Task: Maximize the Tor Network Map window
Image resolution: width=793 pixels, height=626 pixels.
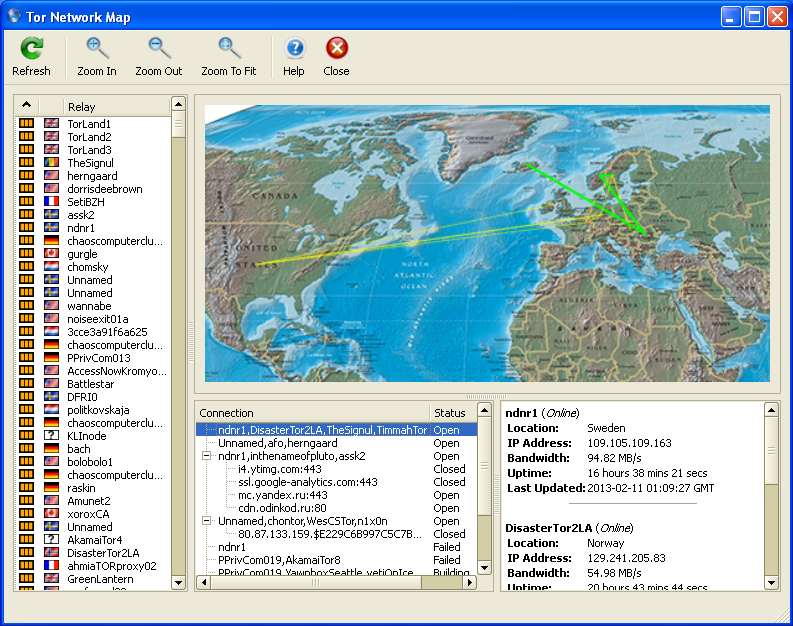Action: [x=754, y=17]
